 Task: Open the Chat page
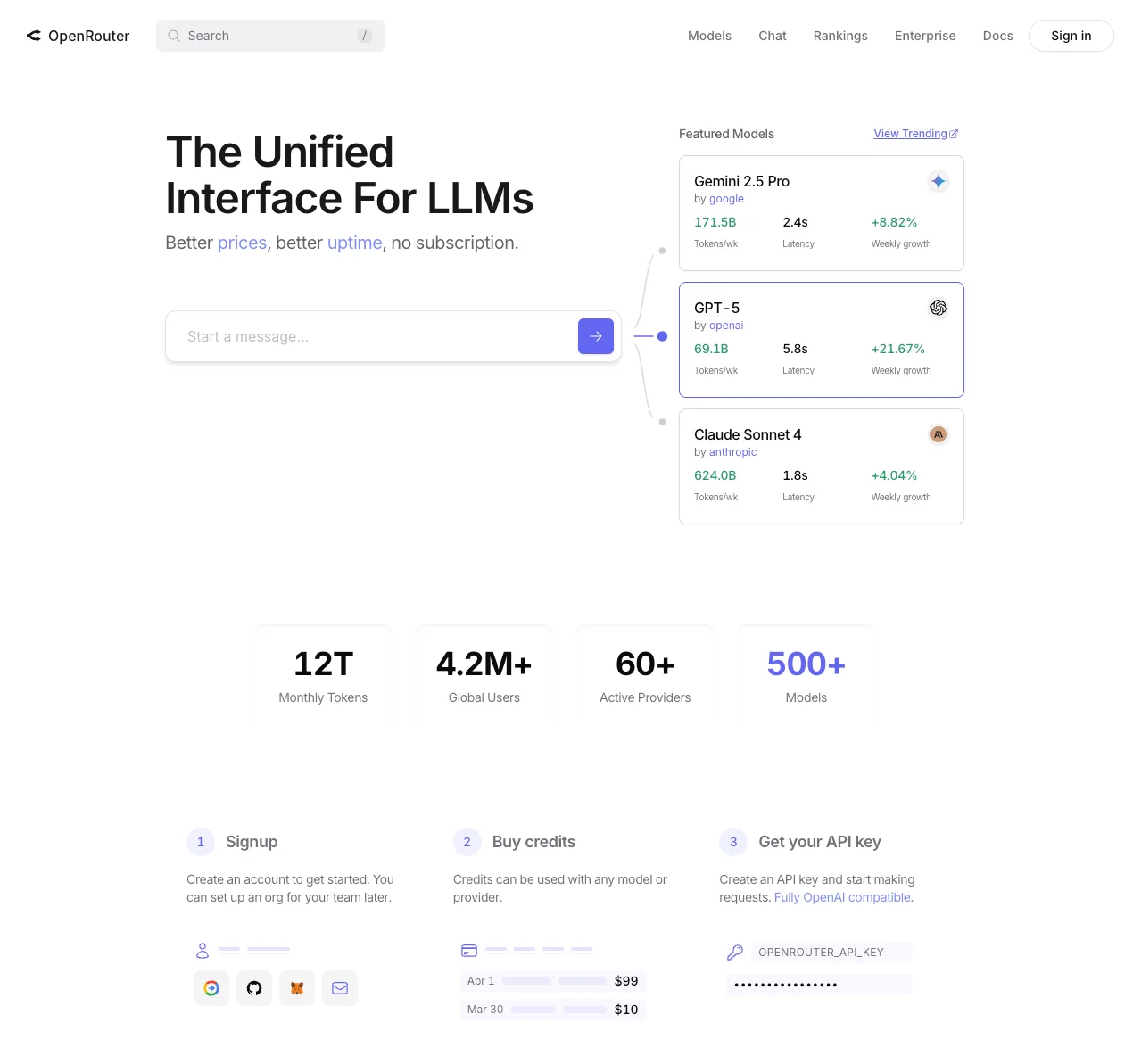coord(773,36)
